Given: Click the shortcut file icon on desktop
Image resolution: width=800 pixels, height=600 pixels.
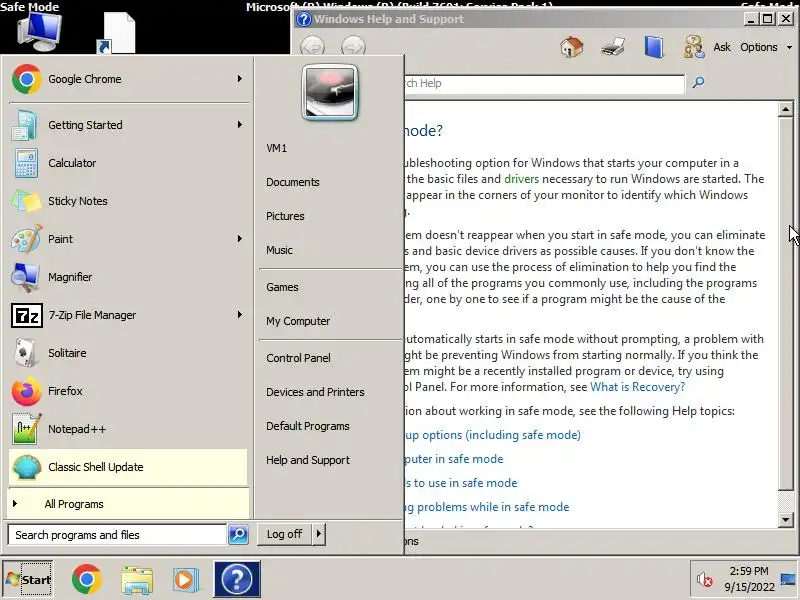Looking at the screenshot, I should click(x=117, y=33).
